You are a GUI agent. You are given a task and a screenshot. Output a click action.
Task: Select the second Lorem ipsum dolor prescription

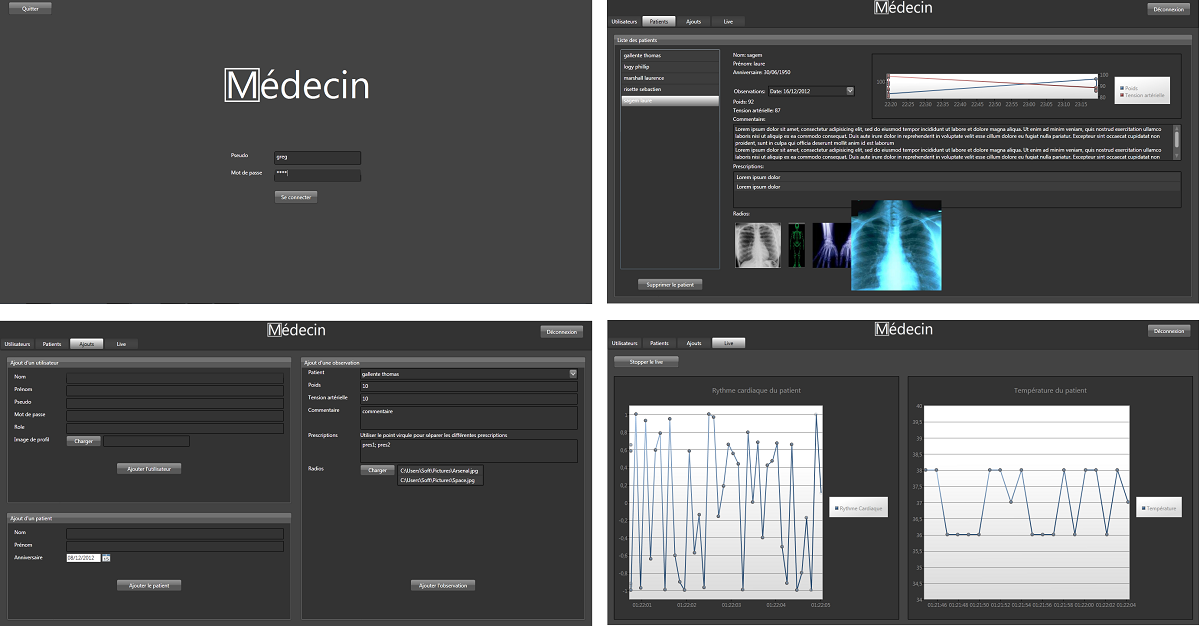(x=956, y=187)
